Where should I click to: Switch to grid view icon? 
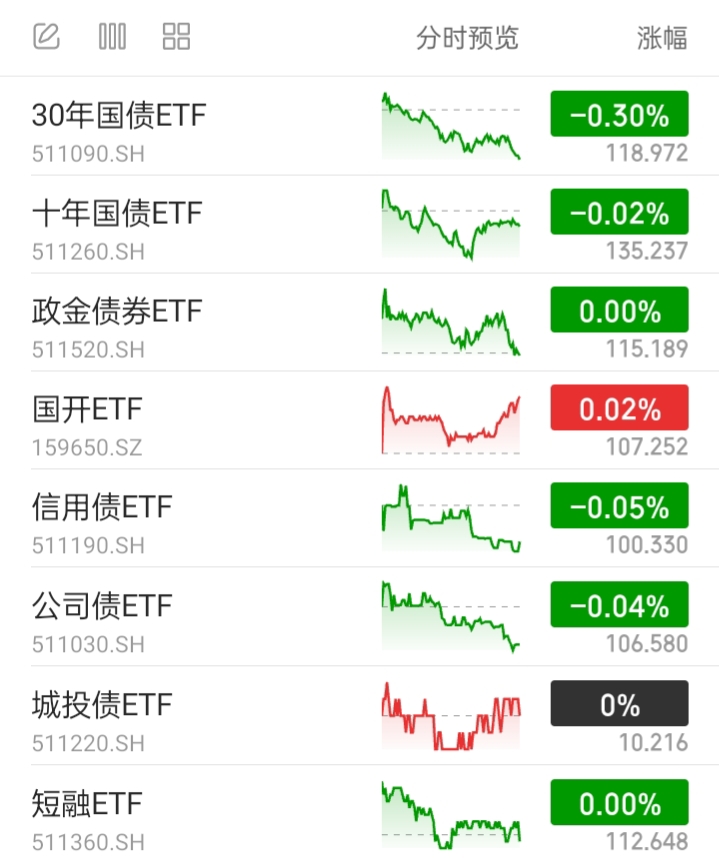tap(176, 37)
